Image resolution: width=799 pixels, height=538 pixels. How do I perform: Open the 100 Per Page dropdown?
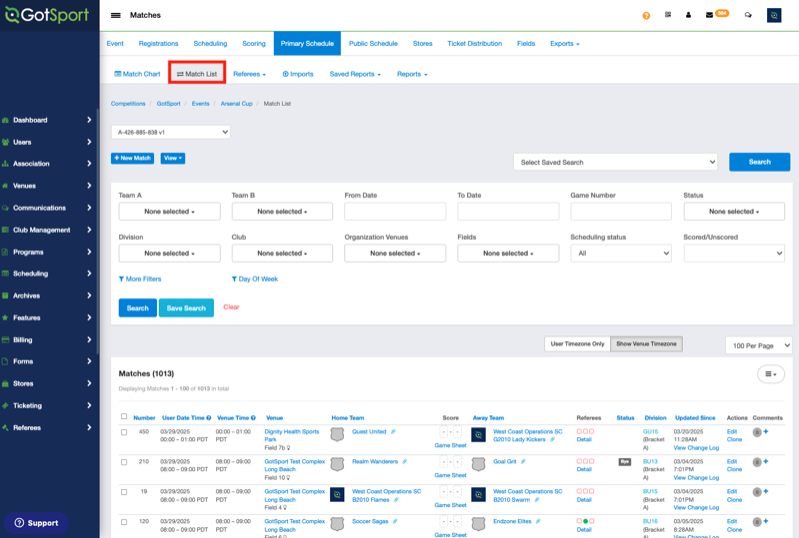click(759, 345)
